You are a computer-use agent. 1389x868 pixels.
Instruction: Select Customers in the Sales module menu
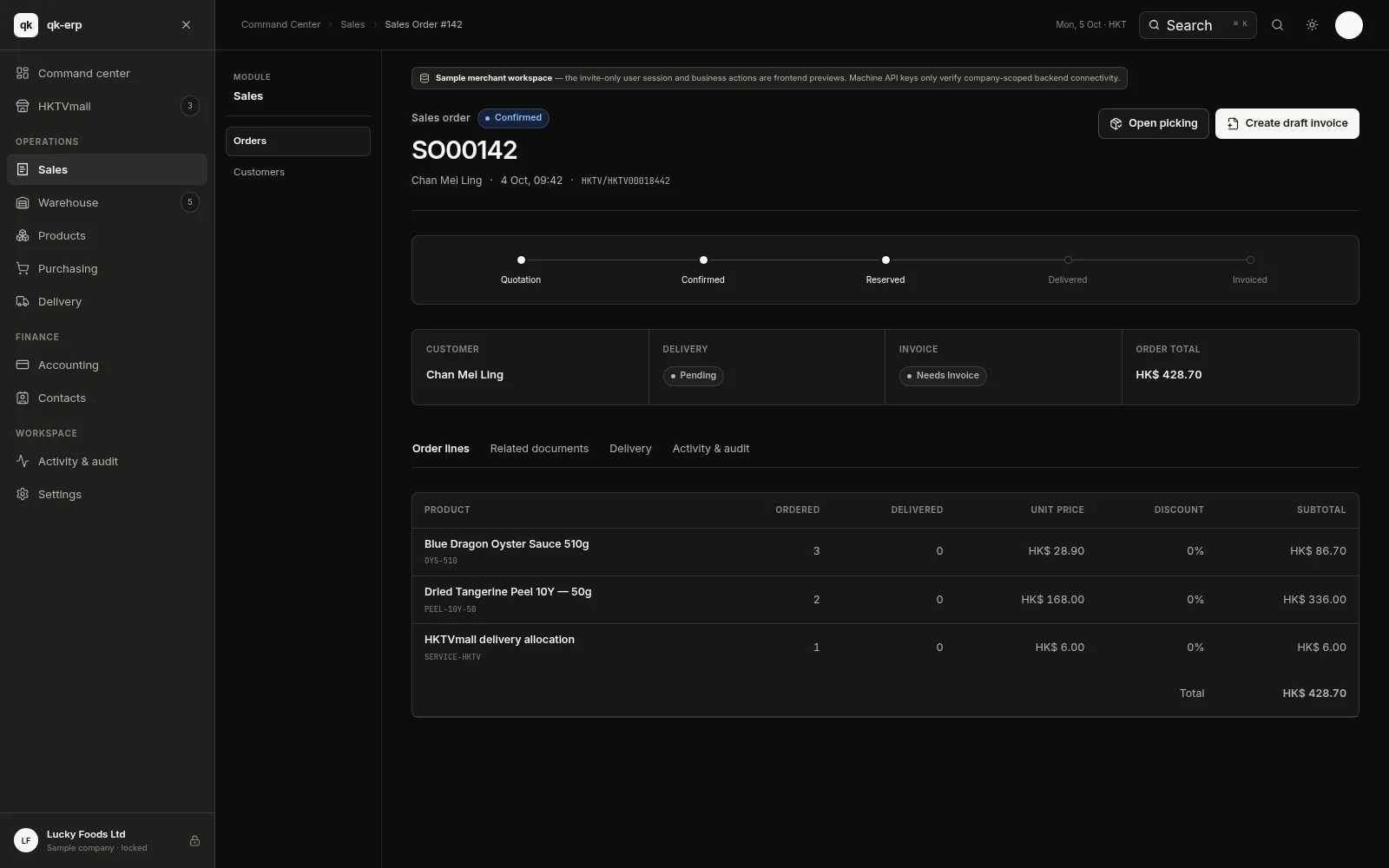click(x=298, y=172)
